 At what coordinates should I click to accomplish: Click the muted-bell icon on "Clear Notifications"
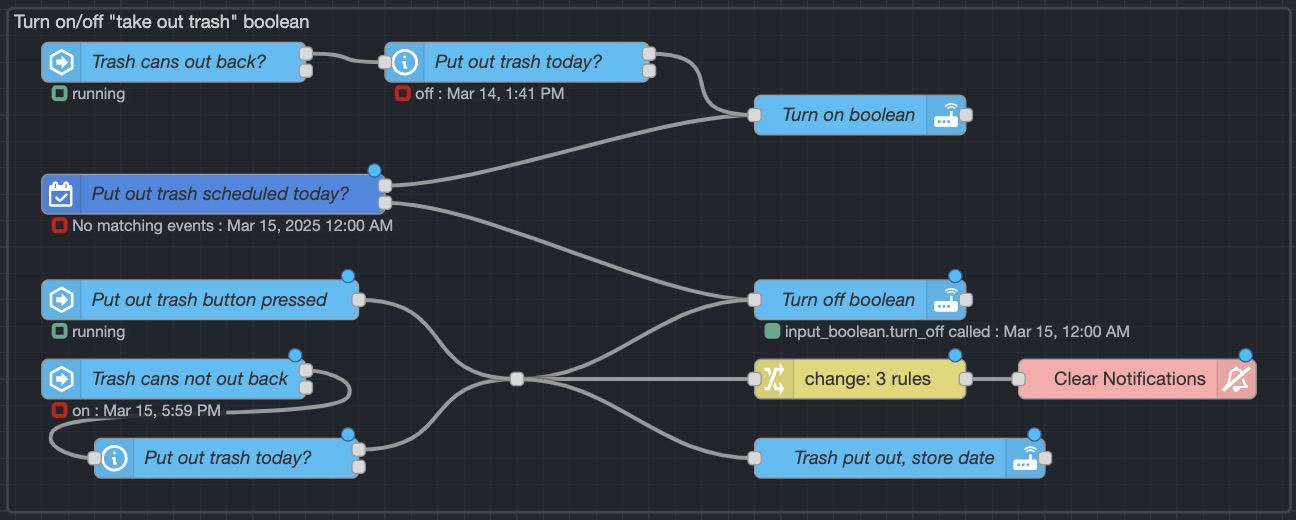[x=1236, y=379]
